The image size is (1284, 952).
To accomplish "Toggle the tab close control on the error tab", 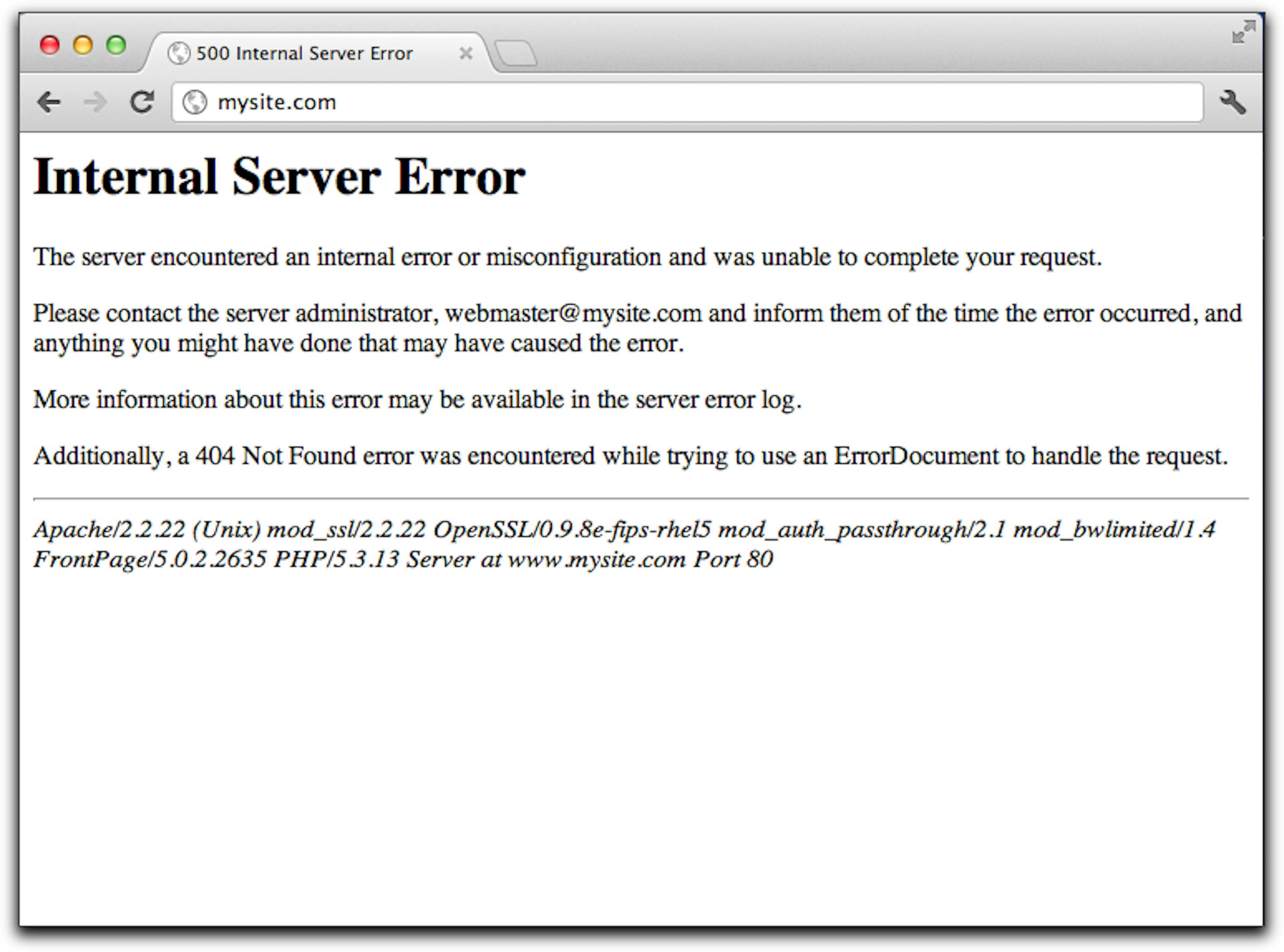I will pos(466,53).
